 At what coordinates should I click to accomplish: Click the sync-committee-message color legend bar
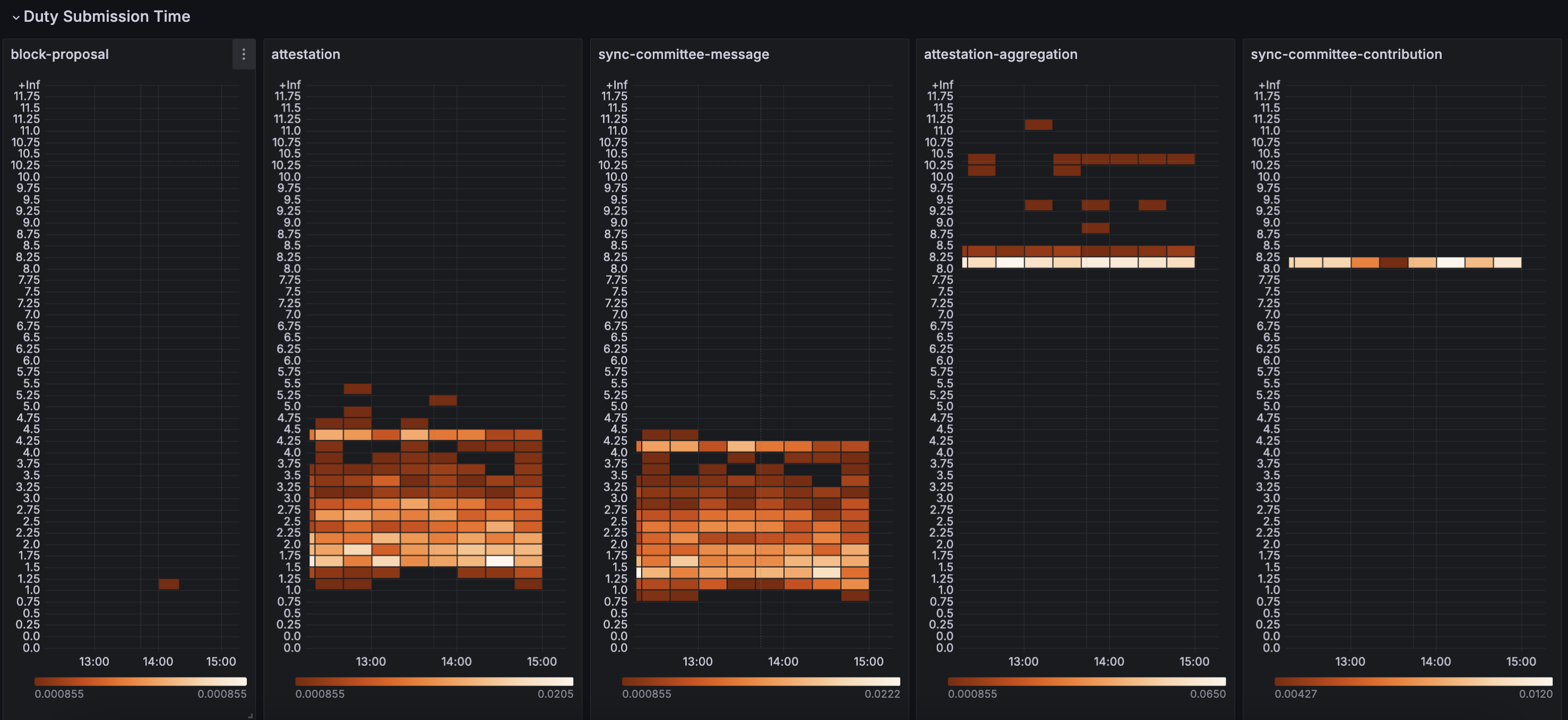pos(760,682)
